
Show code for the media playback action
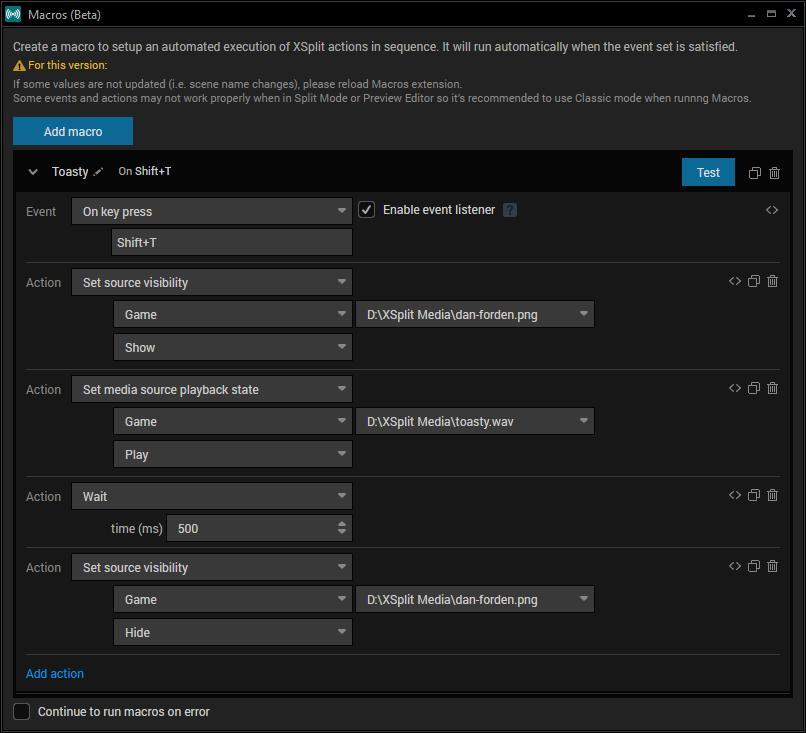(x=735, y=388)
